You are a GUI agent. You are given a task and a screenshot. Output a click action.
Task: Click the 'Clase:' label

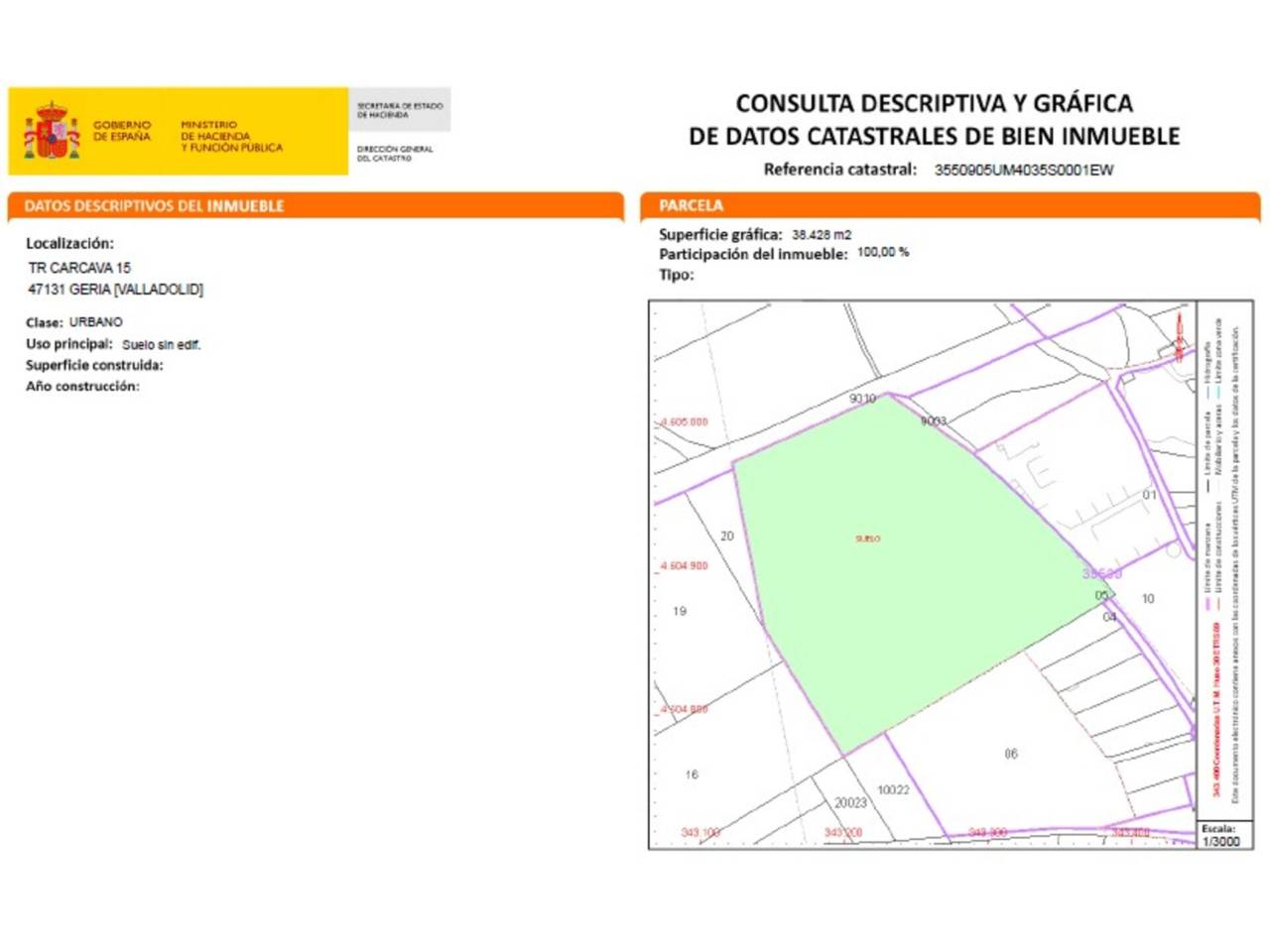(45, 322)
